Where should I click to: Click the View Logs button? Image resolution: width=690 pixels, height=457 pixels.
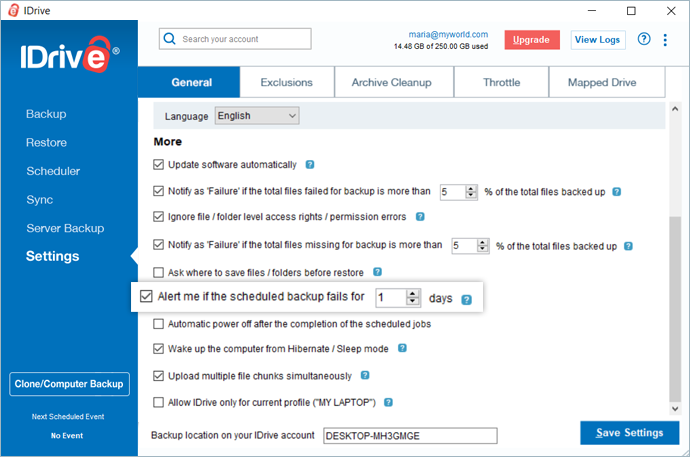(598, 40)
